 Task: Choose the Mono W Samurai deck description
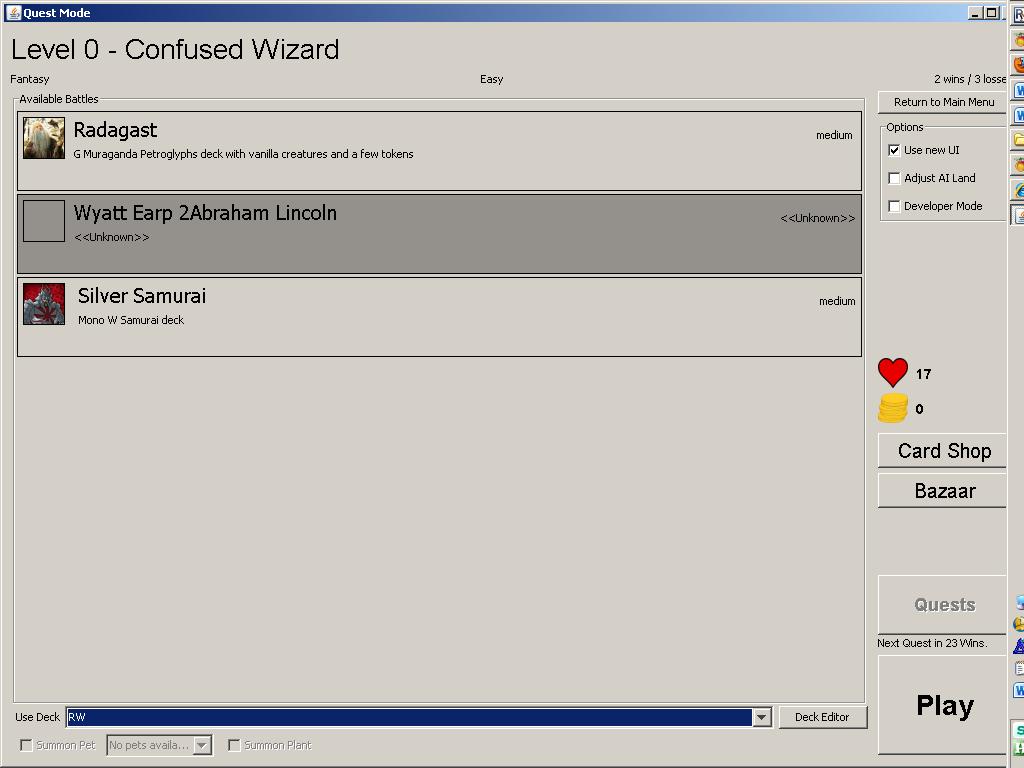[x=131, y=320]
